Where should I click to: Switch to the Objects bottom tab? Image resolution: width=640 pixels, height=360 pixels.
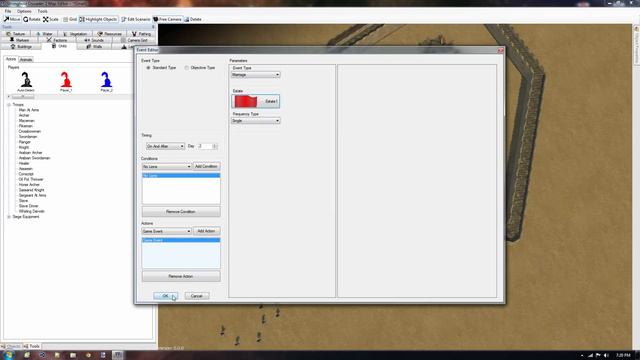[11, 346]
